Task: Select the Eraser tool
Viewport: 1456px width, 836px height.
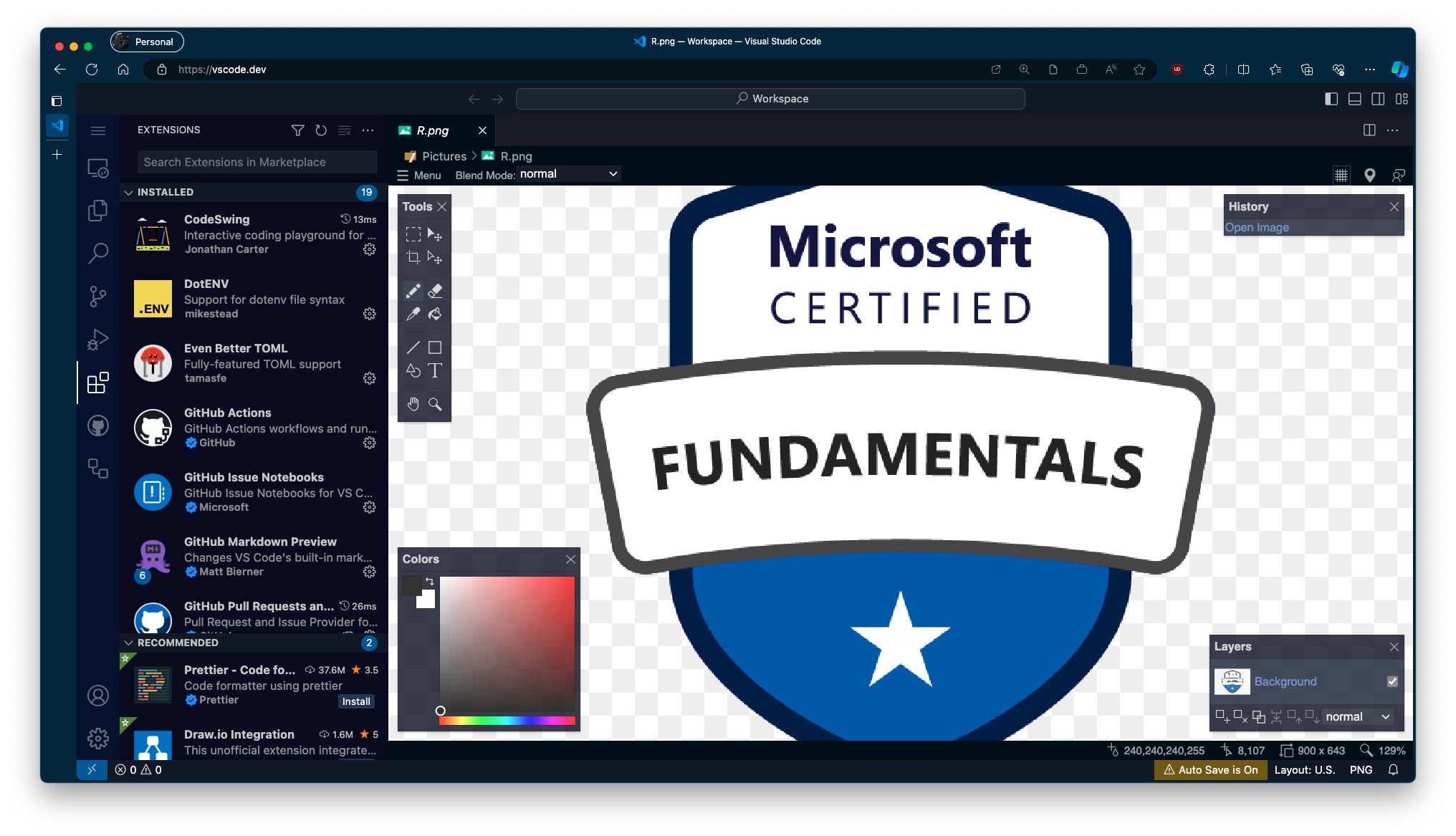Action: click(435, 291)
